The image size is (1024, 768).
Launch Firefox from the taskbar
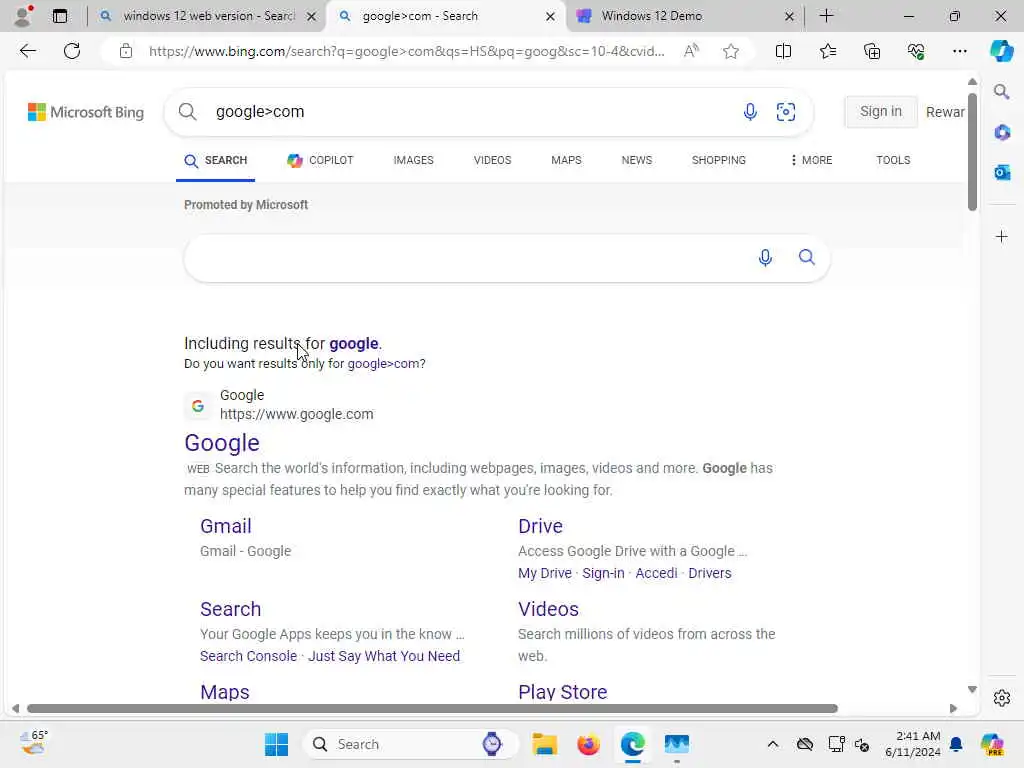point(588,744)
